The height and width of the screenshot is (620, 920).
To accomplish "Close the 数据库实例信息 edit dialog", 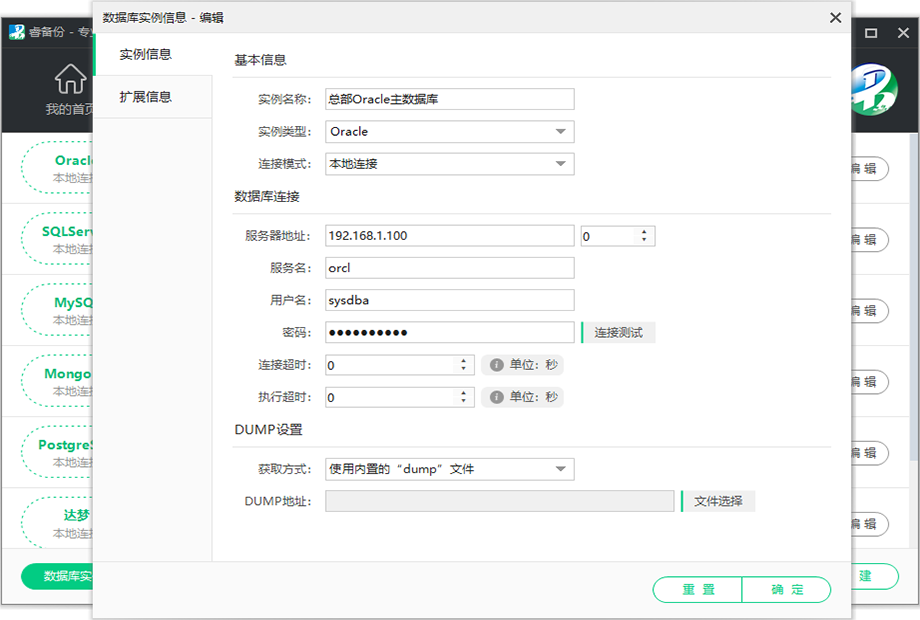I will pyautogui.click(x=836, y=18).
